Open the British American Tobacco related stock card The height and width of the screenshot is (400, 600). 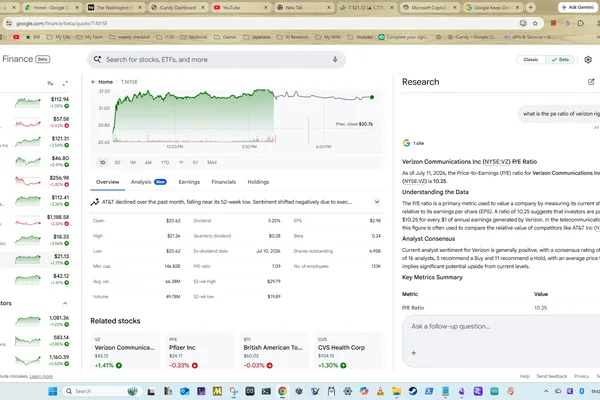coord(274,352)
